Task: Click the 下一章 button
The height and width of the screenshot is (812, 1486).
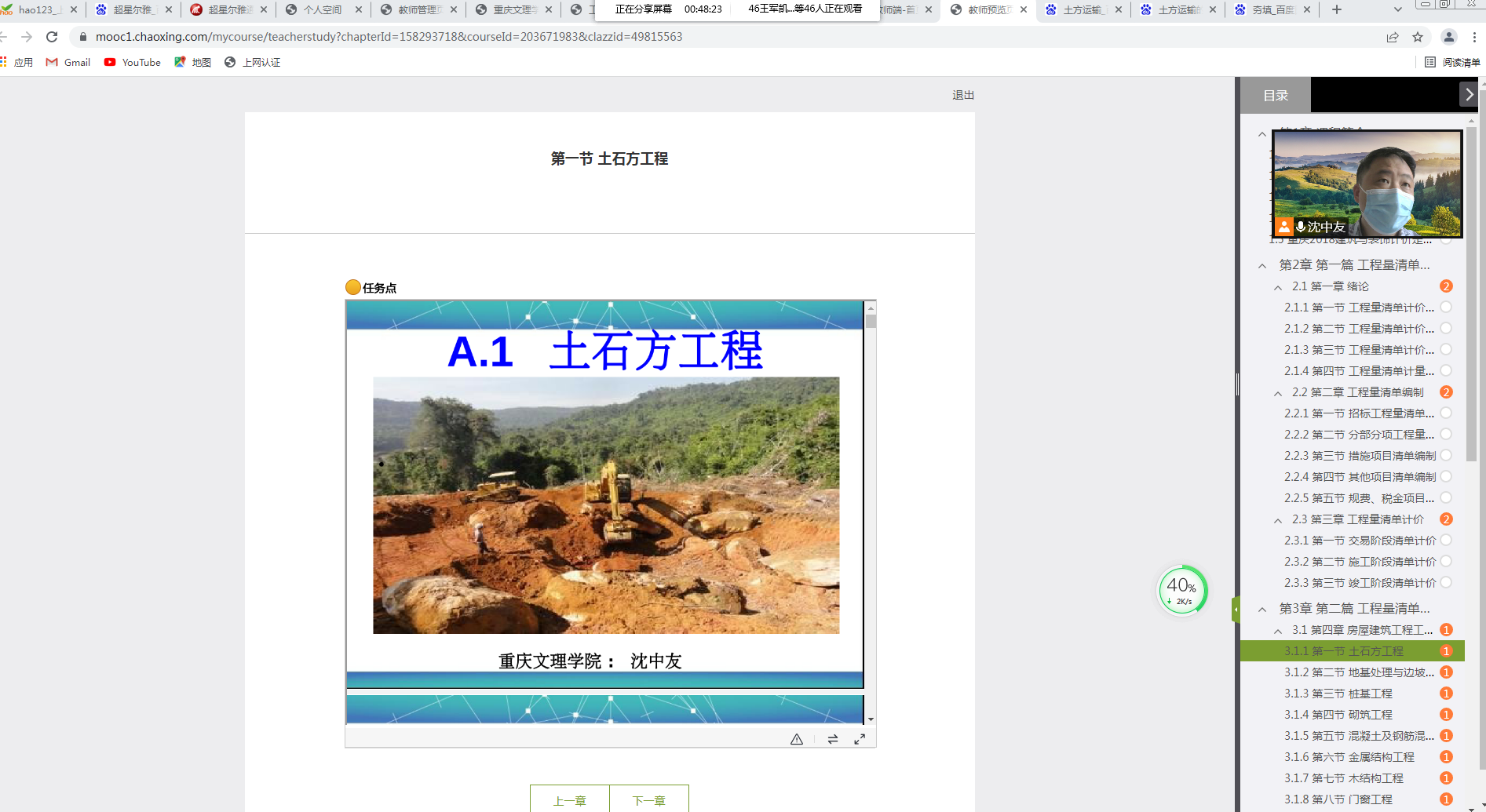Action: [648, 799]
